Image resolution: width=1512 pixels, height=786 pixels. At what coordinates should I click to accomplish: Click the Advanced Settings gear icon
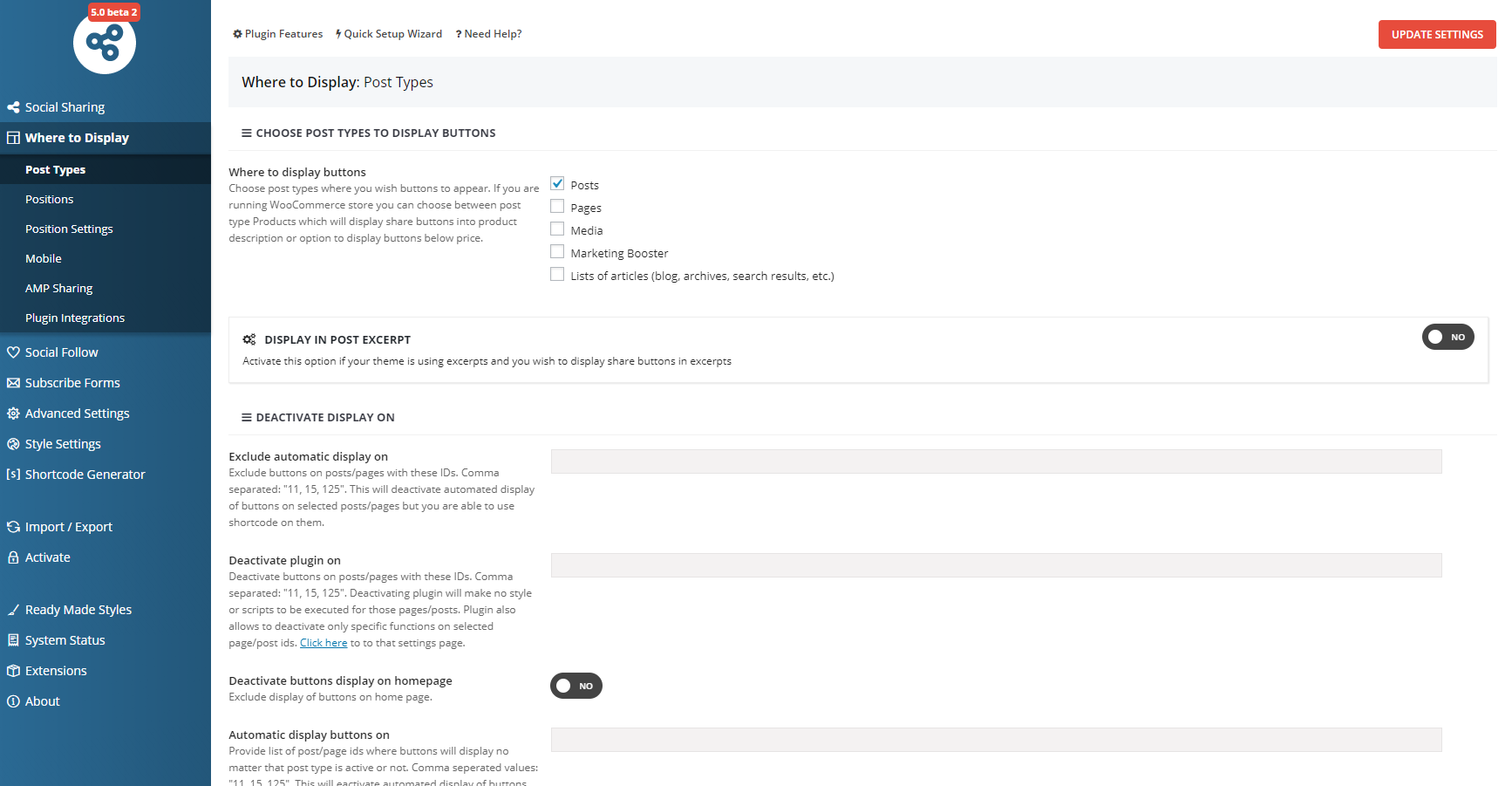[13, 414]
